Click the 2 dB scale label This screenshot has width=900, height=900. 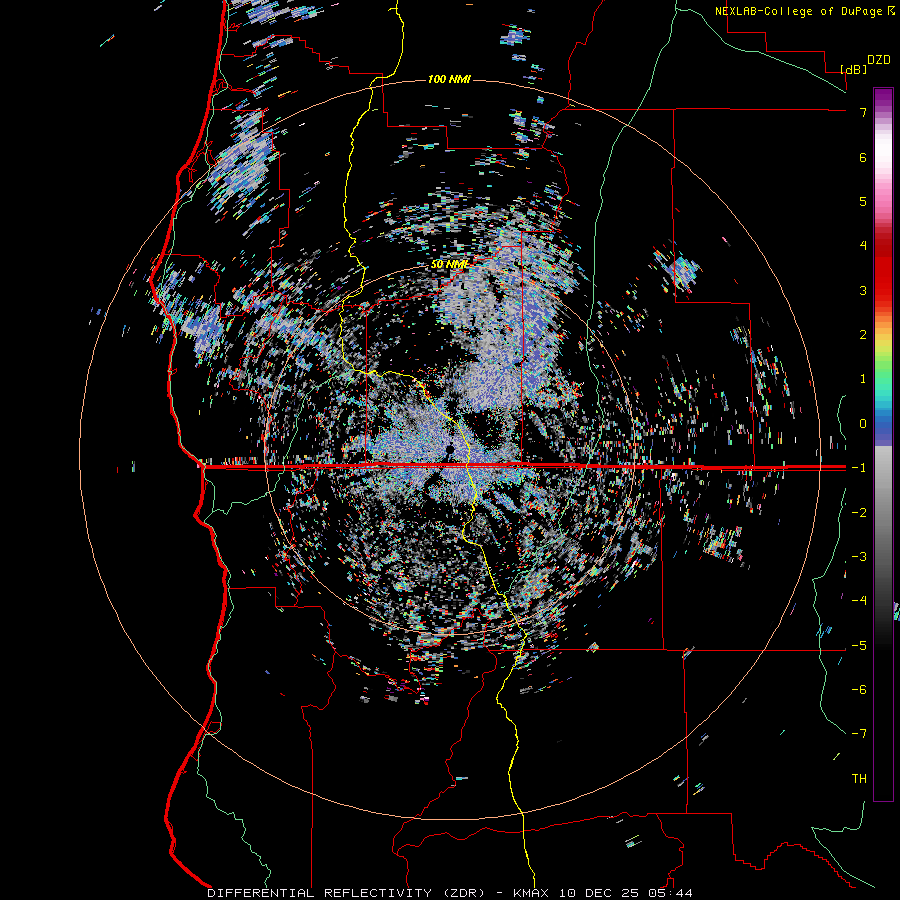pos(863,335)
